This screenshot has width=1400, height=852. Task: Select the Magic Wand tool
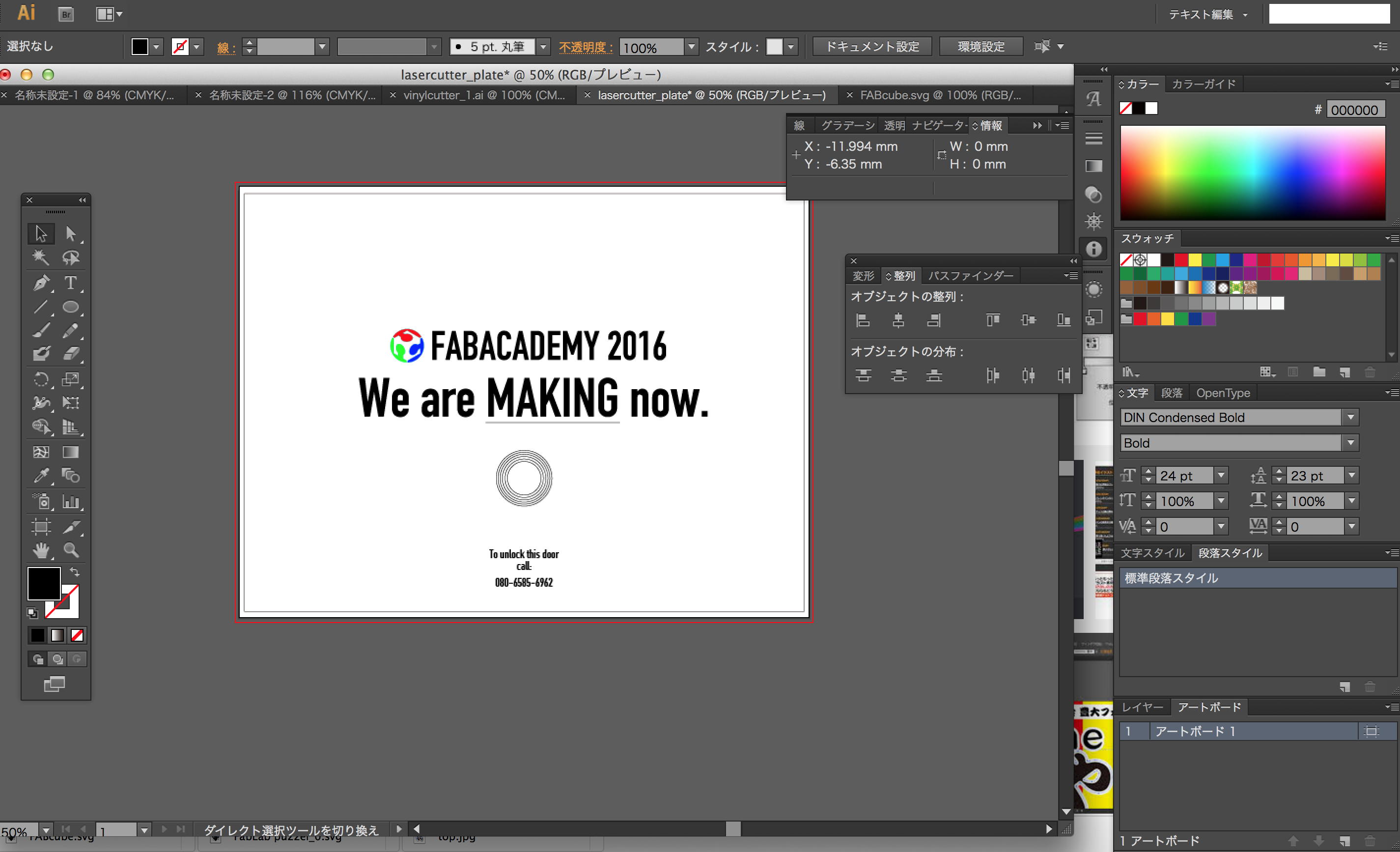point(41,258)
